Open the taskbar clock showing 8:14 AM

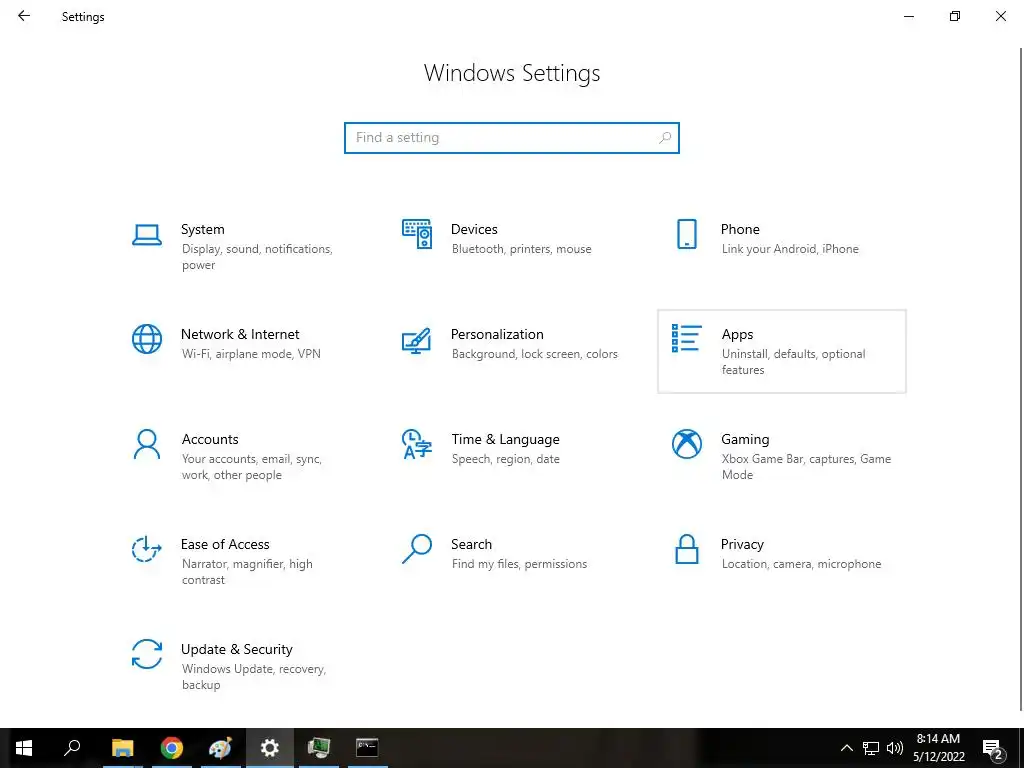point(938,748)
